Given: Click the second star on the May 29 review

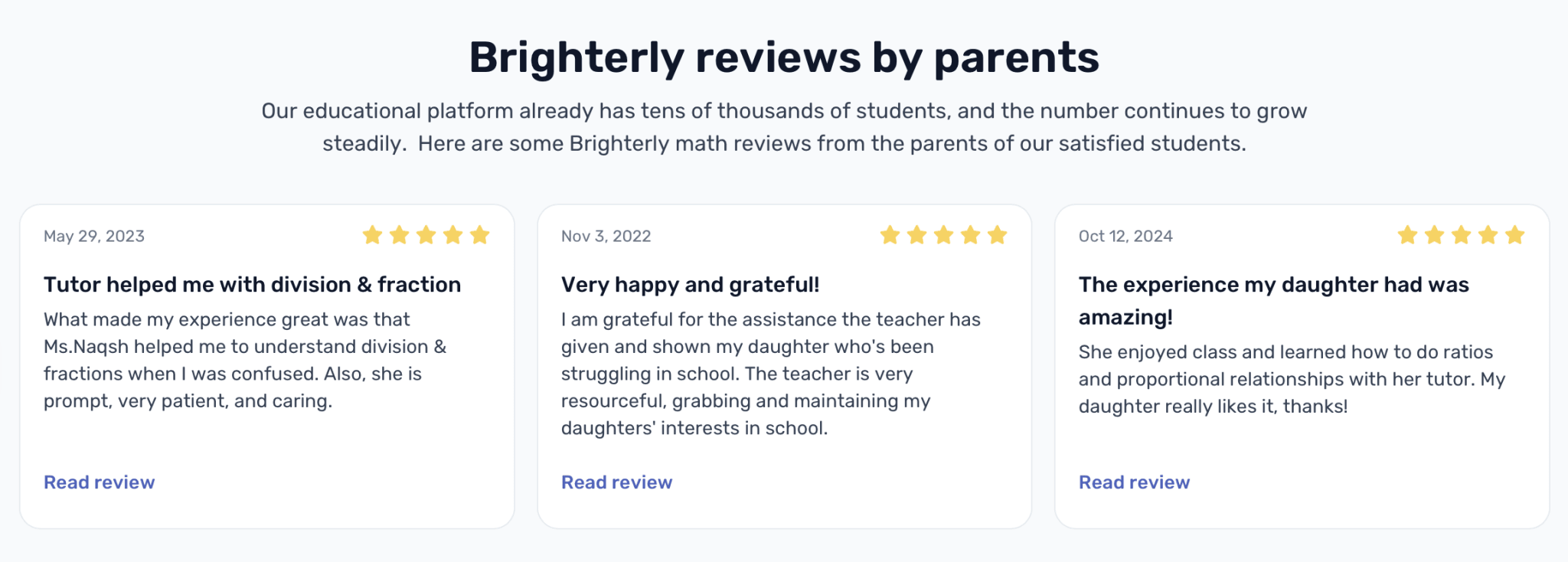Looking at the screenshot, I should [x=400, y=235].
